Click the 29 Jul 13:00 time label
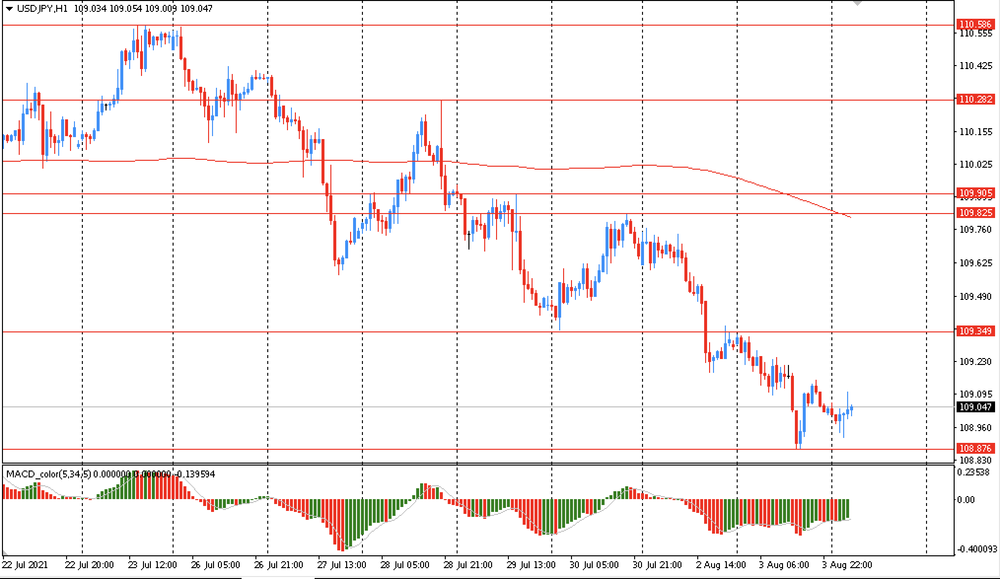The height and width of the screenshot is (579, 1000). (531, 565)
